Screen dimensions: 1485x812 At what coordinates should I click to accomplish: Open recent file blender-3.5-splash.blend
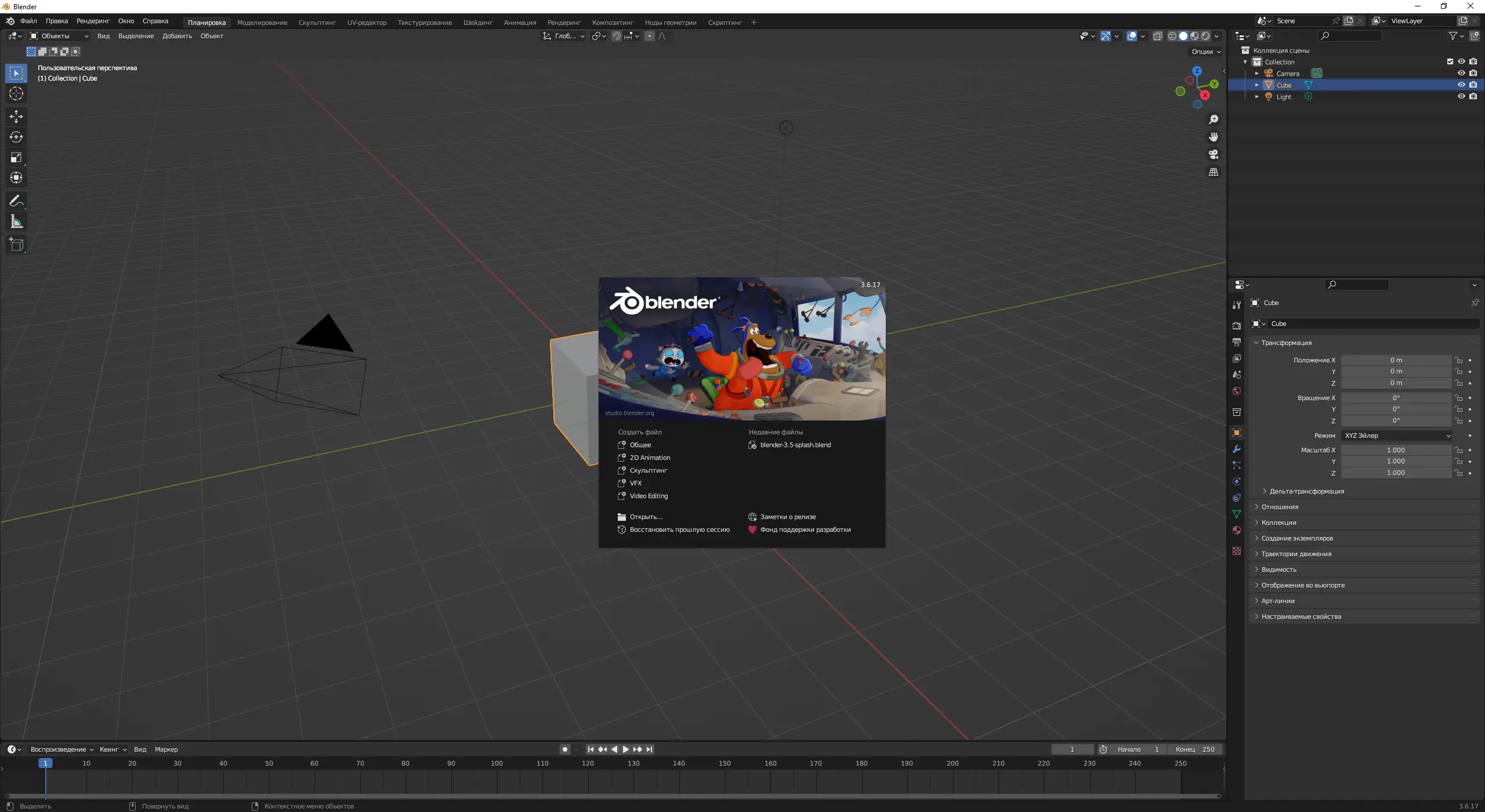coord(795,445)
